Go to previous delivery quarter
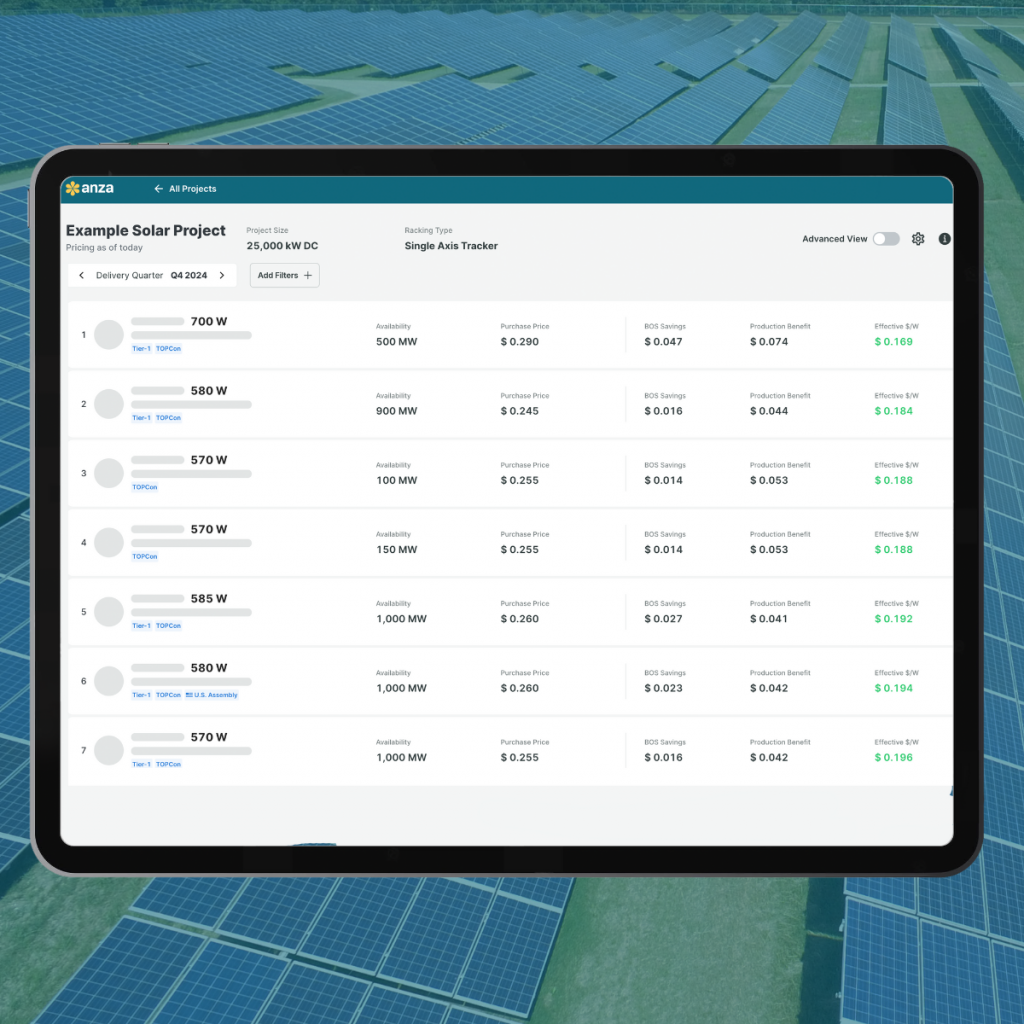The image size is (1024, 1024). coord(81,276)
